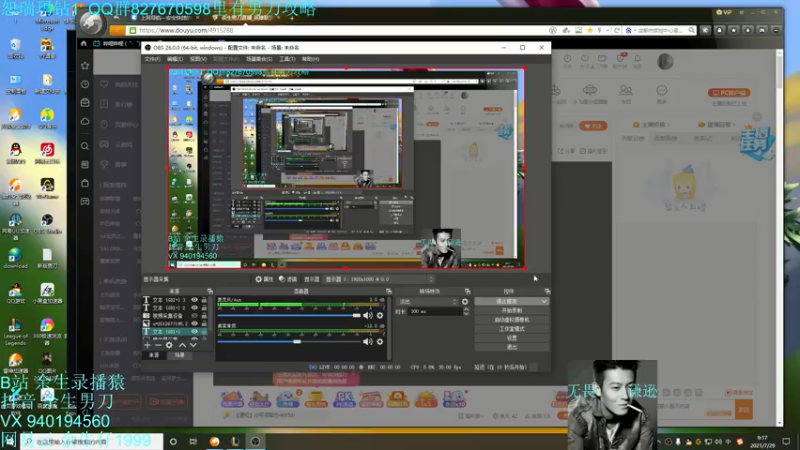Image resolution: width=800 pixels, height=450 pixels.
Task: Open favorites star in browser sidebar
Action: point(85,65)
